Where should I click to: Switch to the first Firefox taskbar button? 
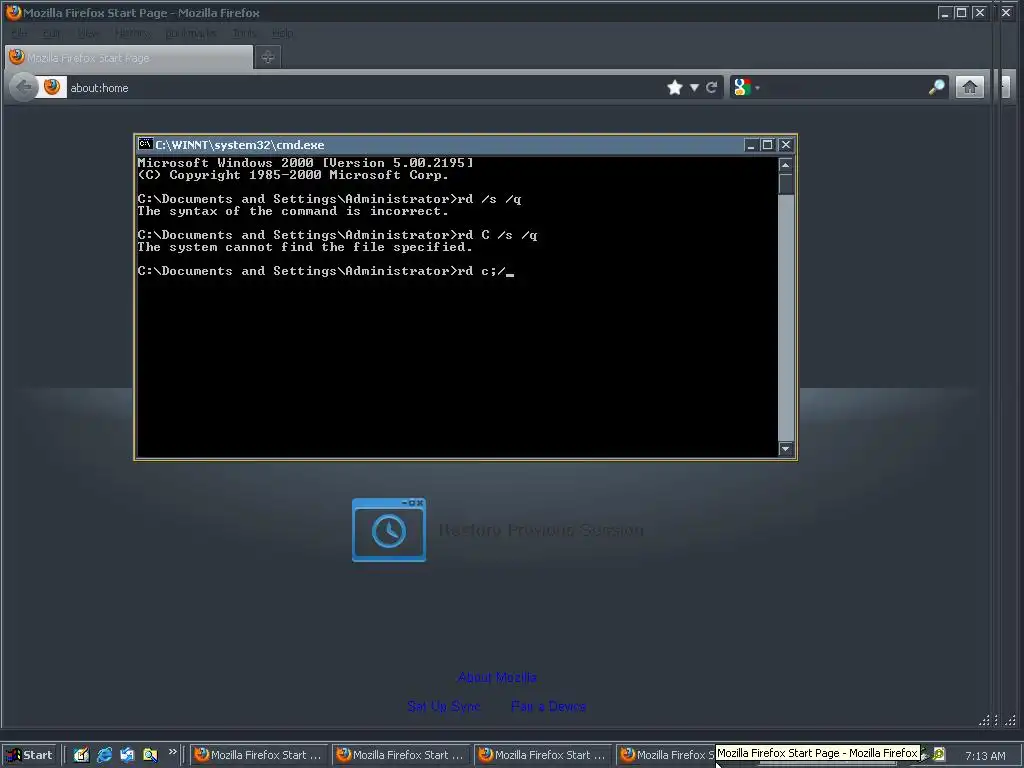point(259,755)
